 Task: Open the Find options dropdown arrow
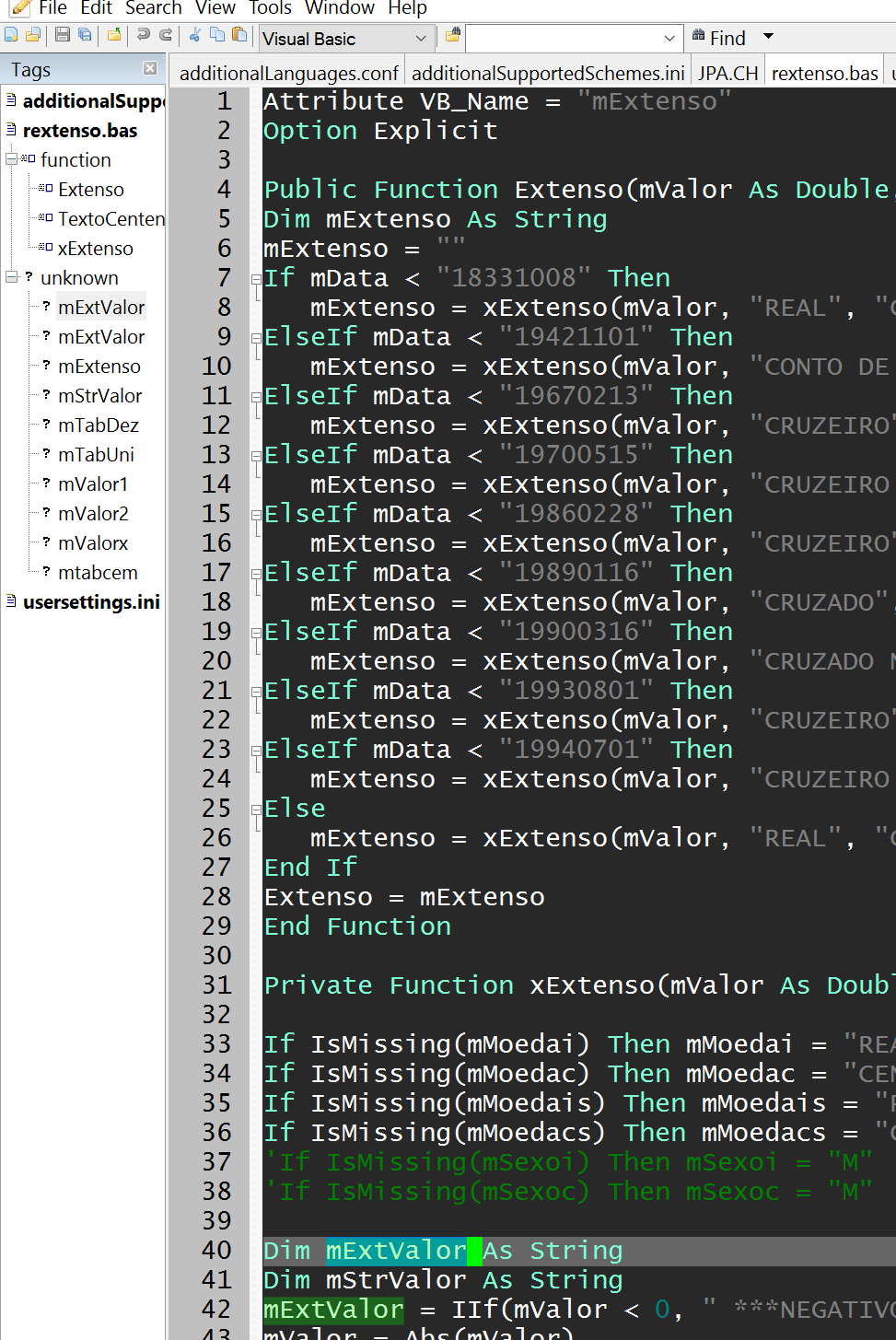(768, 37)
